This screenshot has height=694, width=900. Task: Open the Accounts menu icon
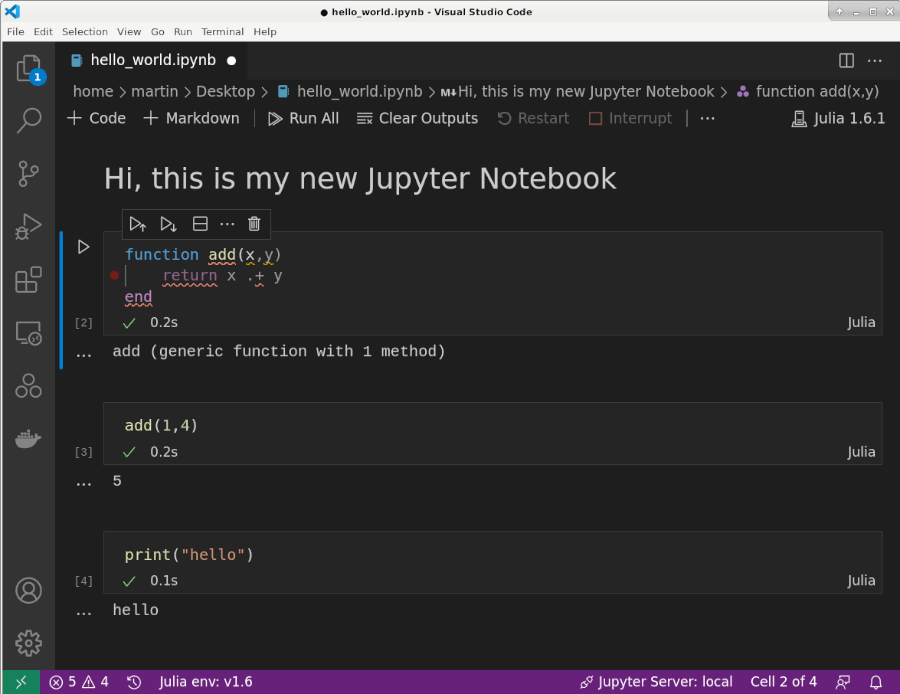click(29, 591)
